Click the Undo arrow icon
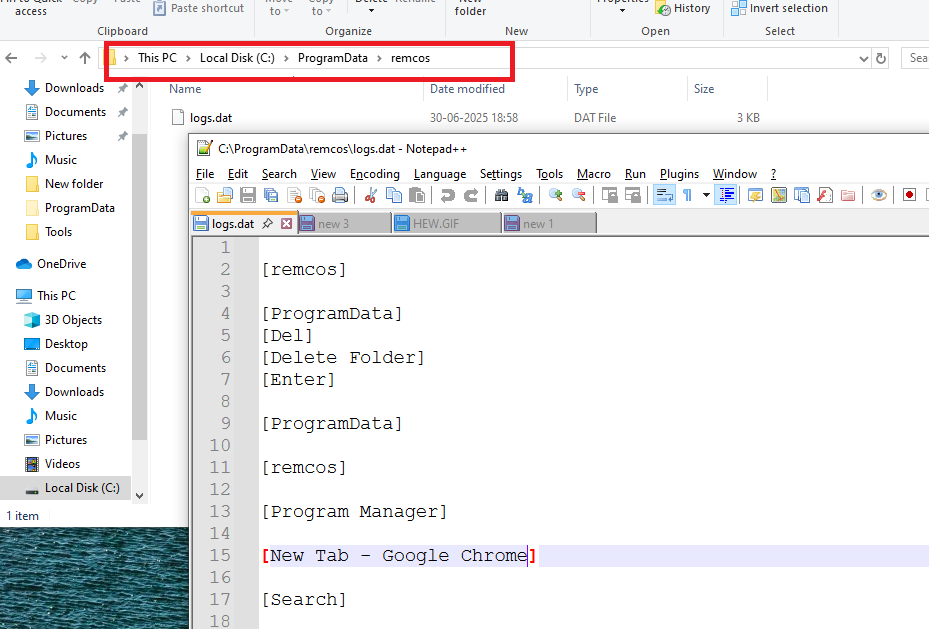Viewport: 929px width, 629px height. coord(448,195)
